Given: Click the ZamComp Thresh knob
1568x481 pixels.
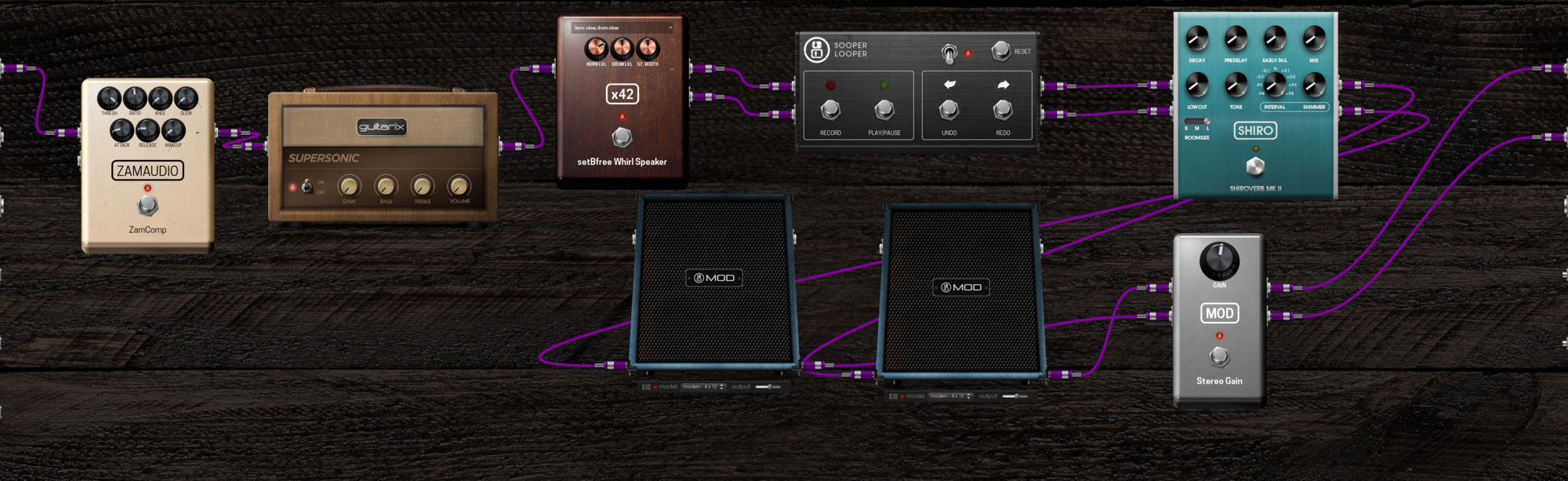Looking at the screenshot, I should pos(109,99).
